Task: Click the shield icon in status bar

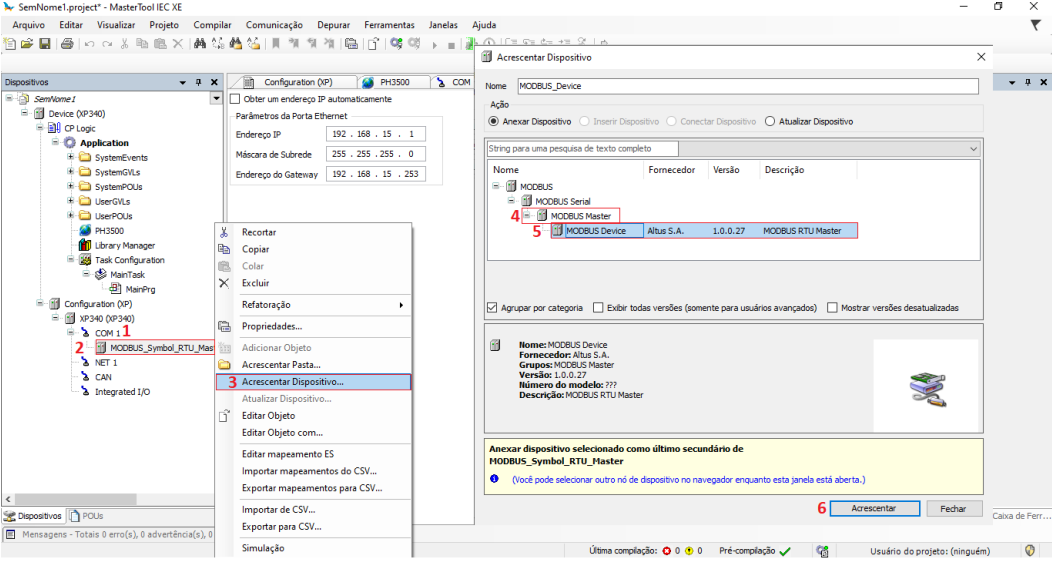Action: 1030,550
